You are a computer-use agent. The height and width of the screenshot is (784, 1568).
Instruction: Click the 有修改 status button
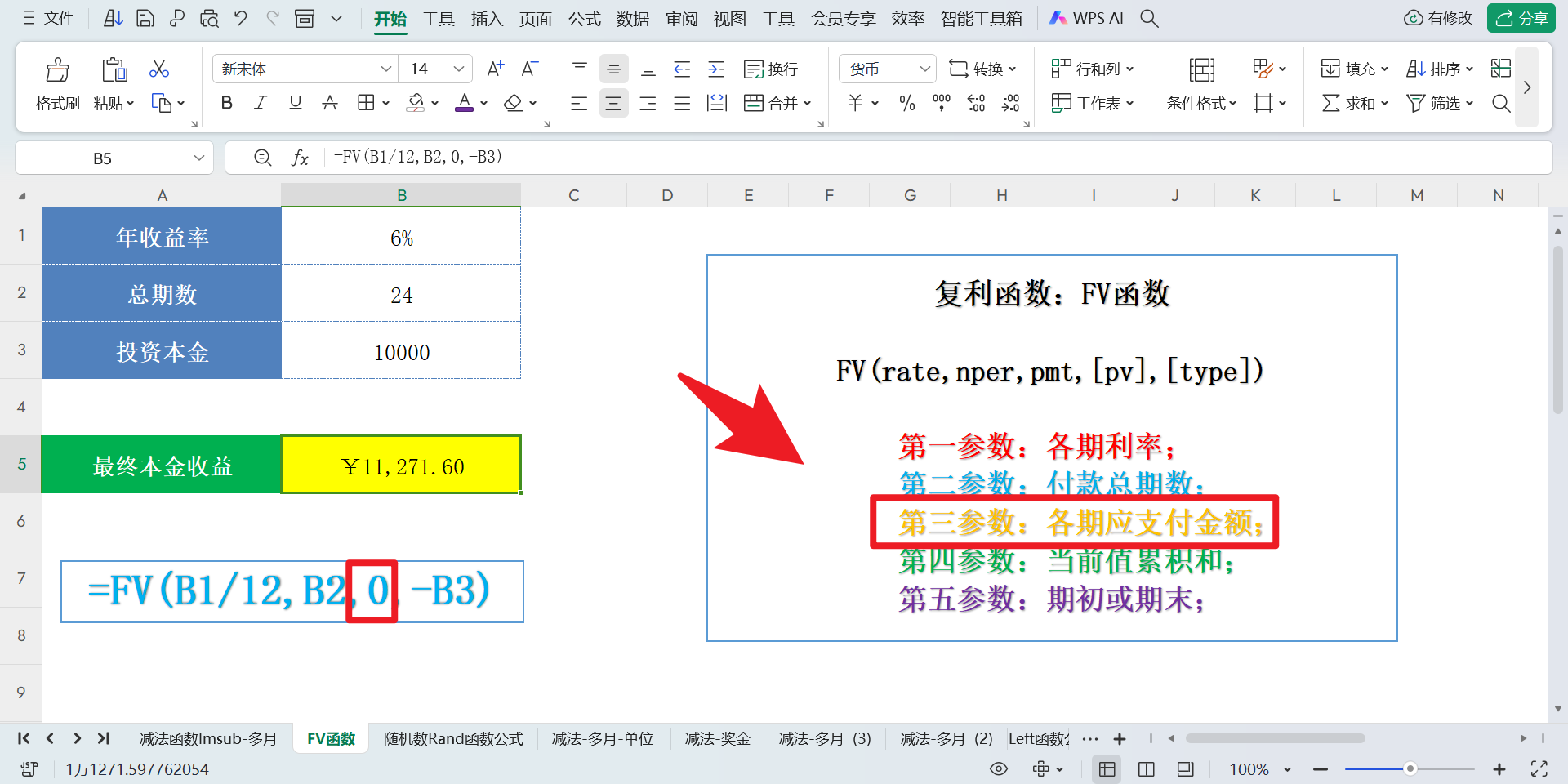1438,18
